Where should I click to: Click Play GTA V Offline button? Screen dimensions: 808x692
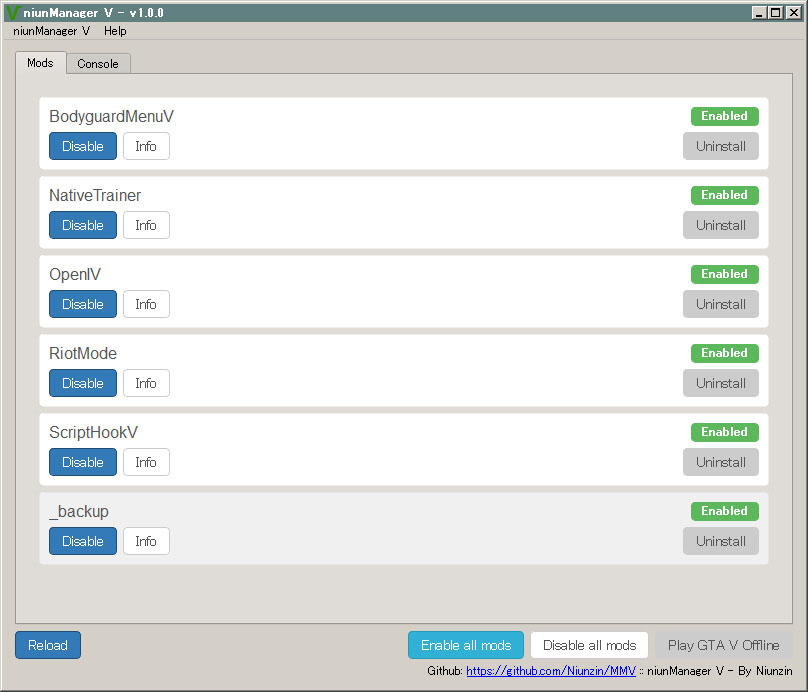pos(723,645)
